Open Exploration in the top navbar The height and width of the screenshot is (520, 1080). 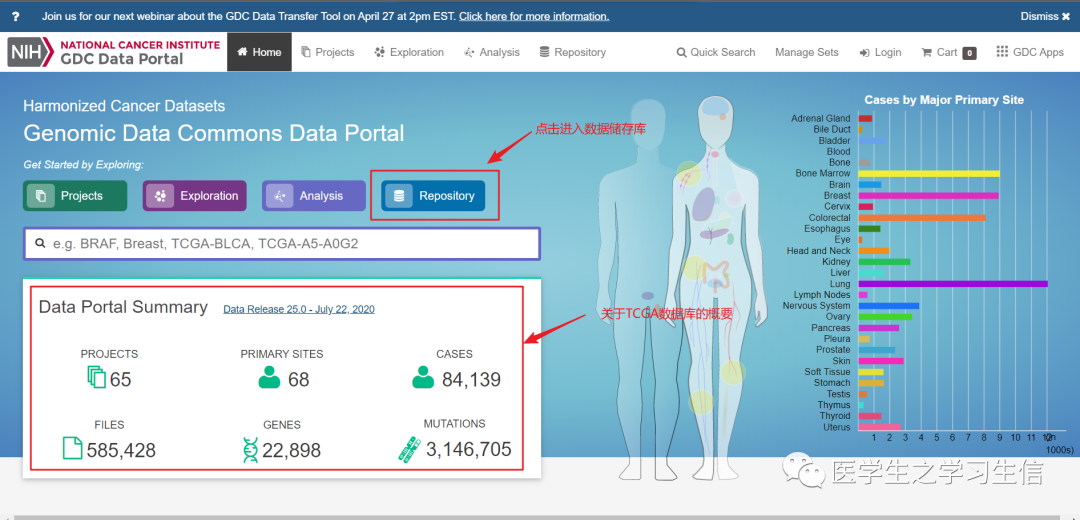click(409, 52)
